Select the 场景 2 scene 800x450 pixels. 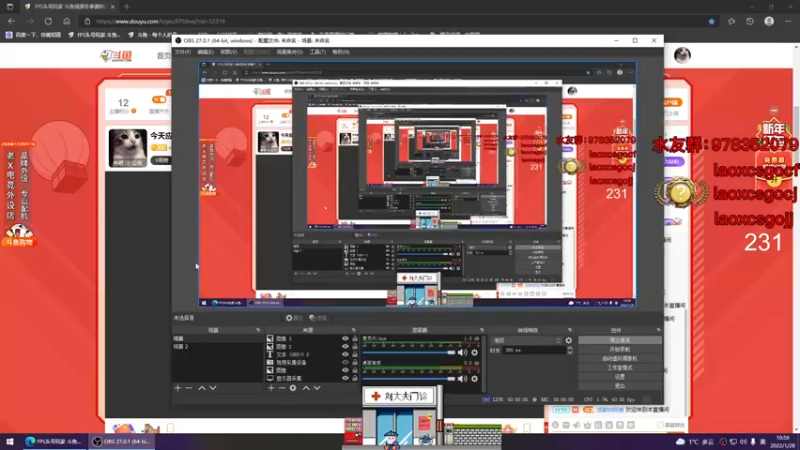pyautogui.click(x=217, y=346)
